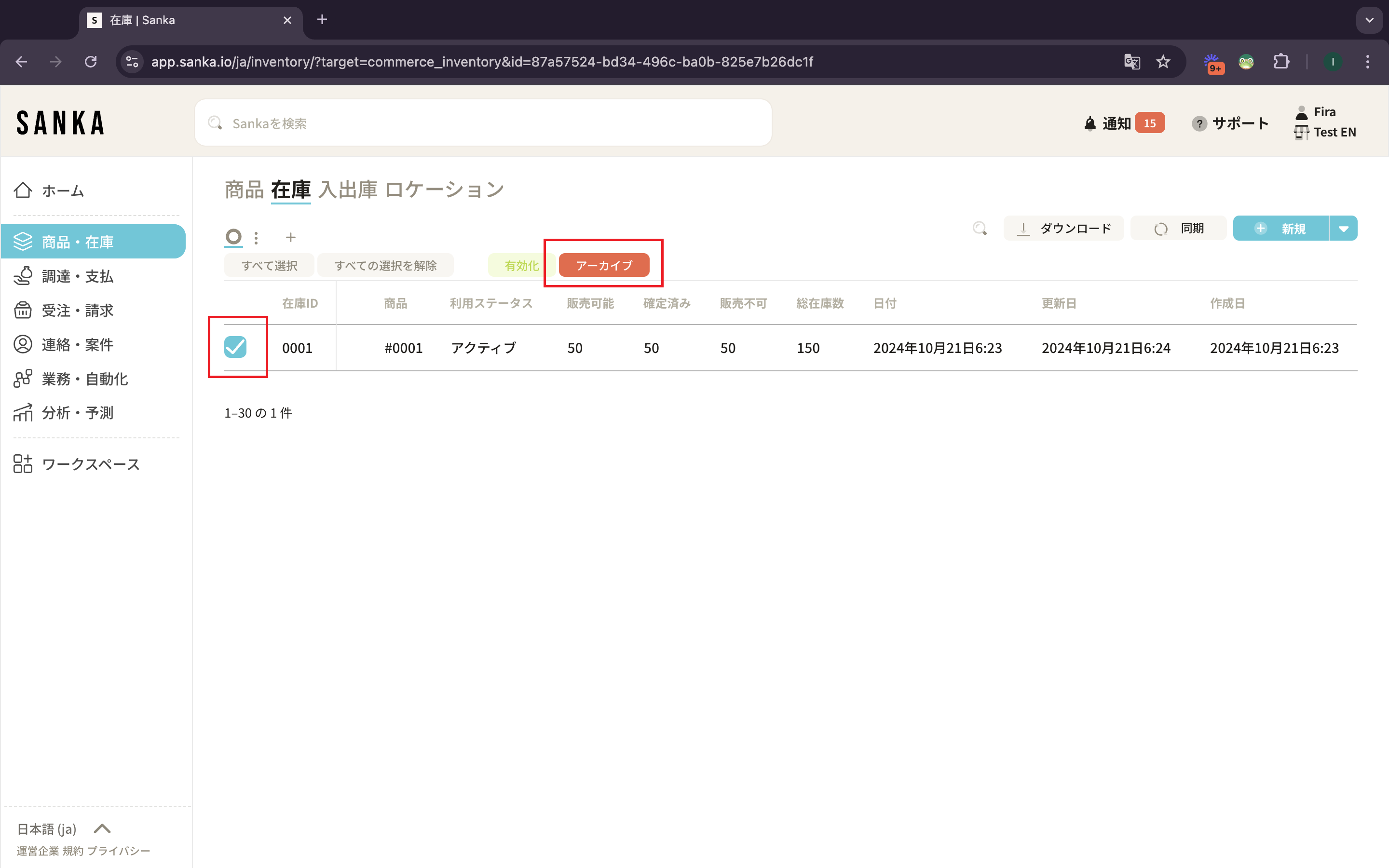This screenshot has width=1389, height=868.
Task: Click the browser bookmark star icon
Action: click(1163, 61)
